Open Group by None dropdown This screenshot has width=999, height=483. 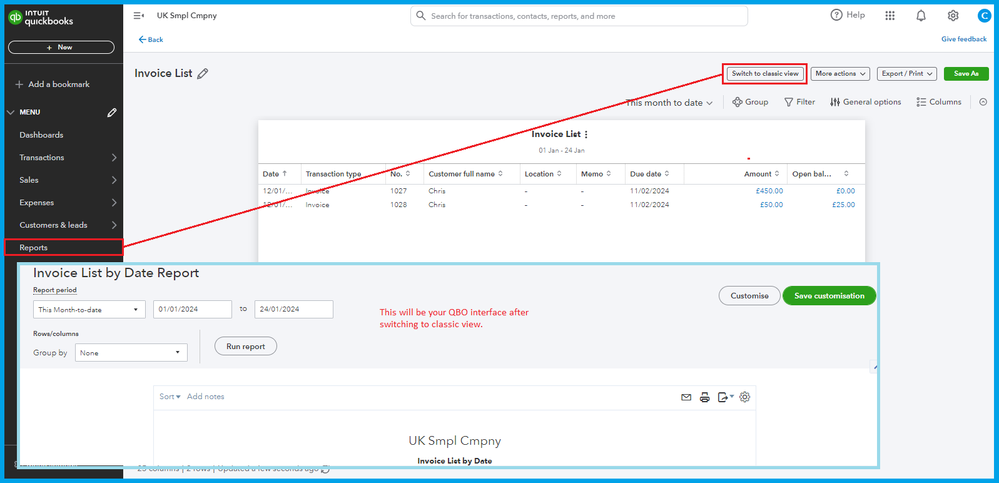131,352
